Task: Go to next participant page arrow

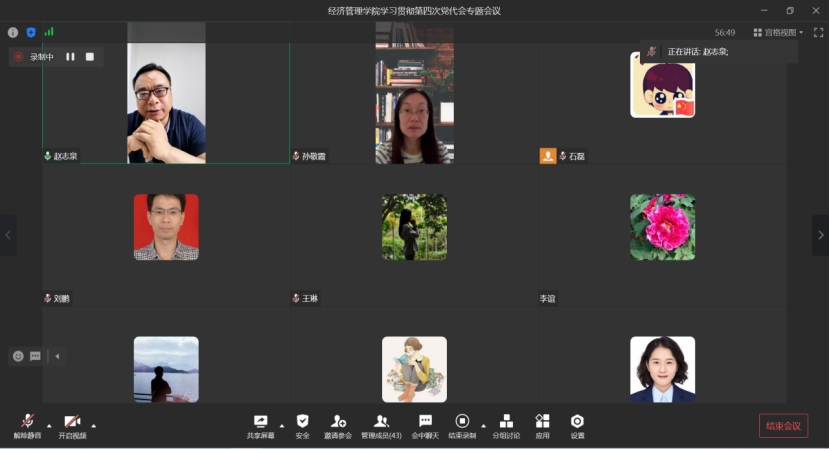Action: pyautogui.click(x=820, y=235)
